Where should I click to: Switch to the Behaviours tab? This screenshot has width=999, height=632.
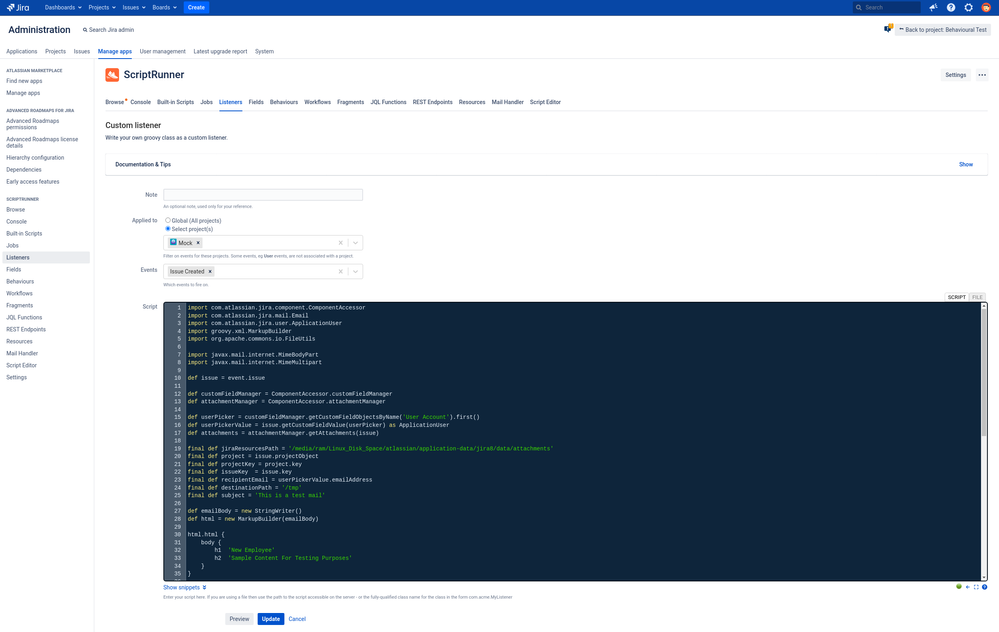pyautogui.click(x=283, y=101)
